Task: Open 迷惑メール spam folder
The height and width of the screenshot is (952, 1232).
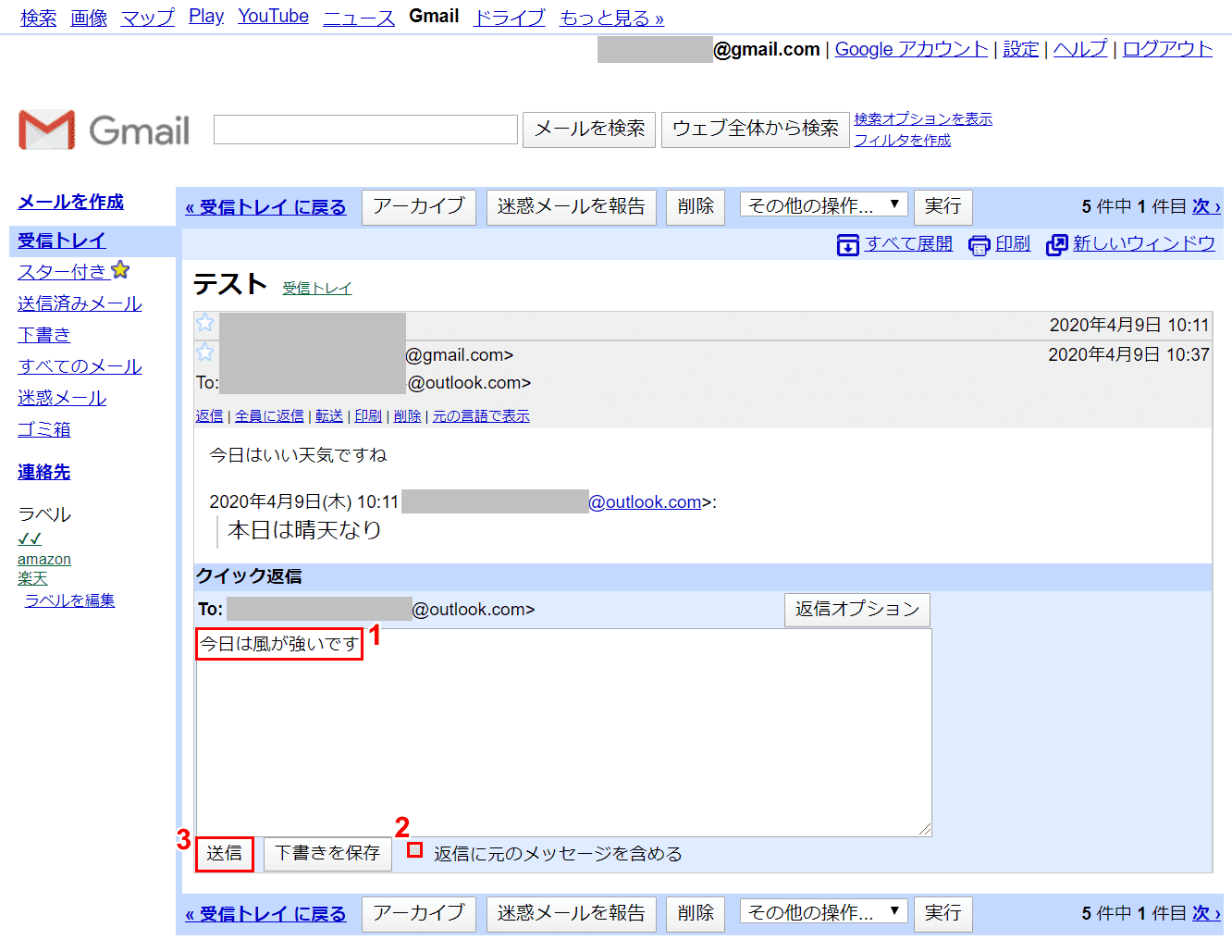Action: tap(62, 398)
